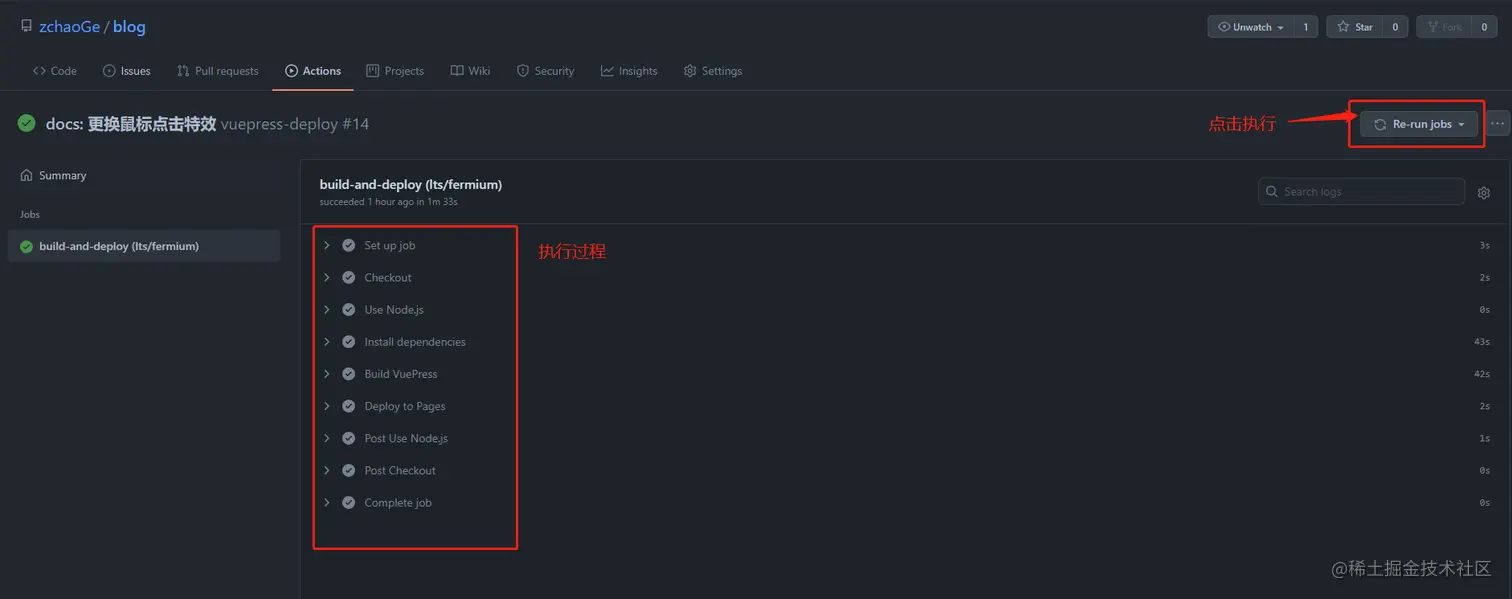Star the repository

coord(1355,27)
